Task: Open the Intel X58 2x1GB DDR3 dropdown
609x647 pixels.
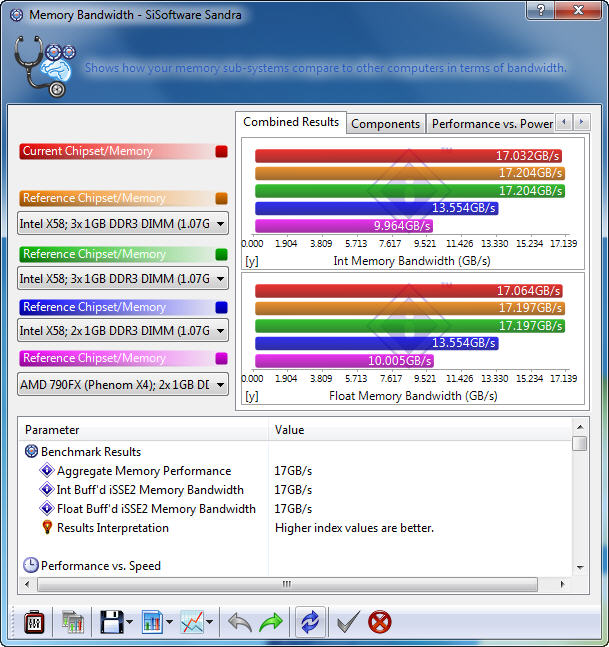Action: click(x=123, y=331)
